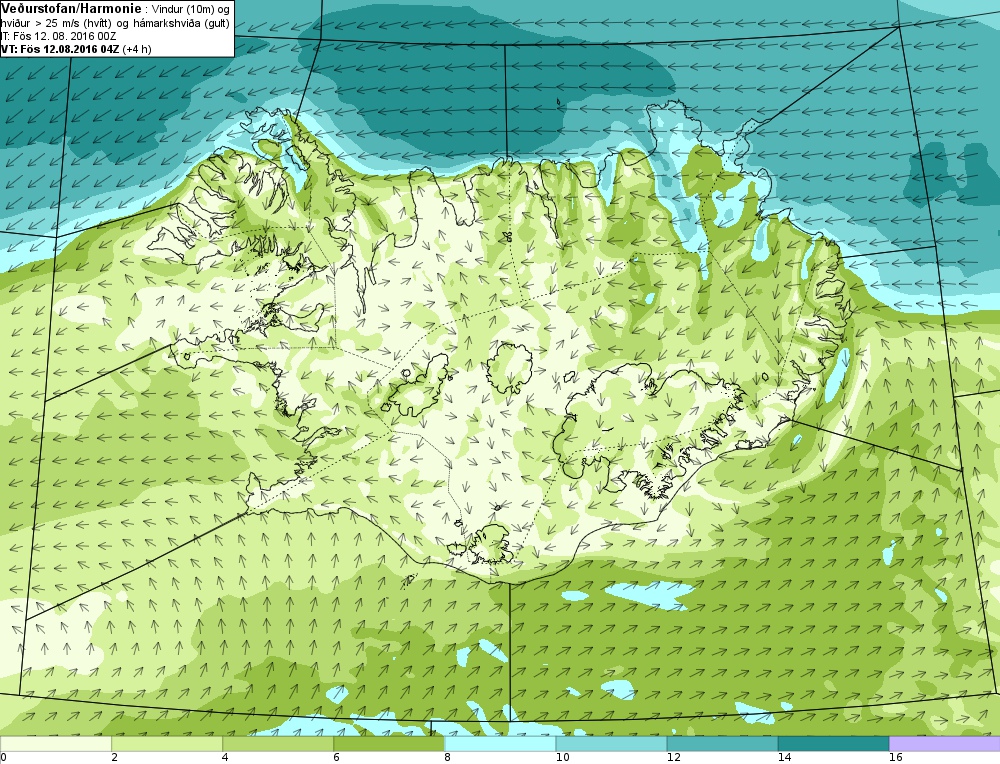Image resolution: width=1000 pixels, height=764 pixels.
Task: Click the legend scale label '2'
Action: click(114, 758)
